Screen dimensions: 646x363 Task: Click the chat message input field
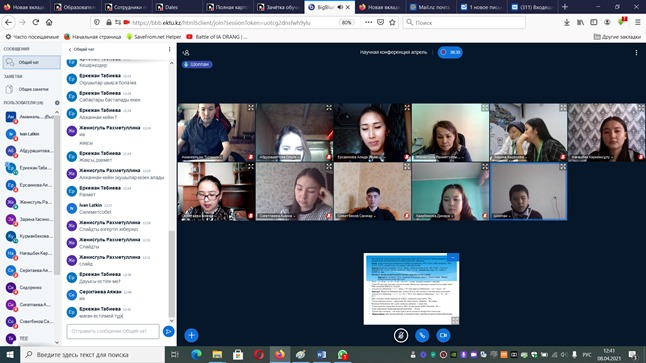[x=113, y=331]
